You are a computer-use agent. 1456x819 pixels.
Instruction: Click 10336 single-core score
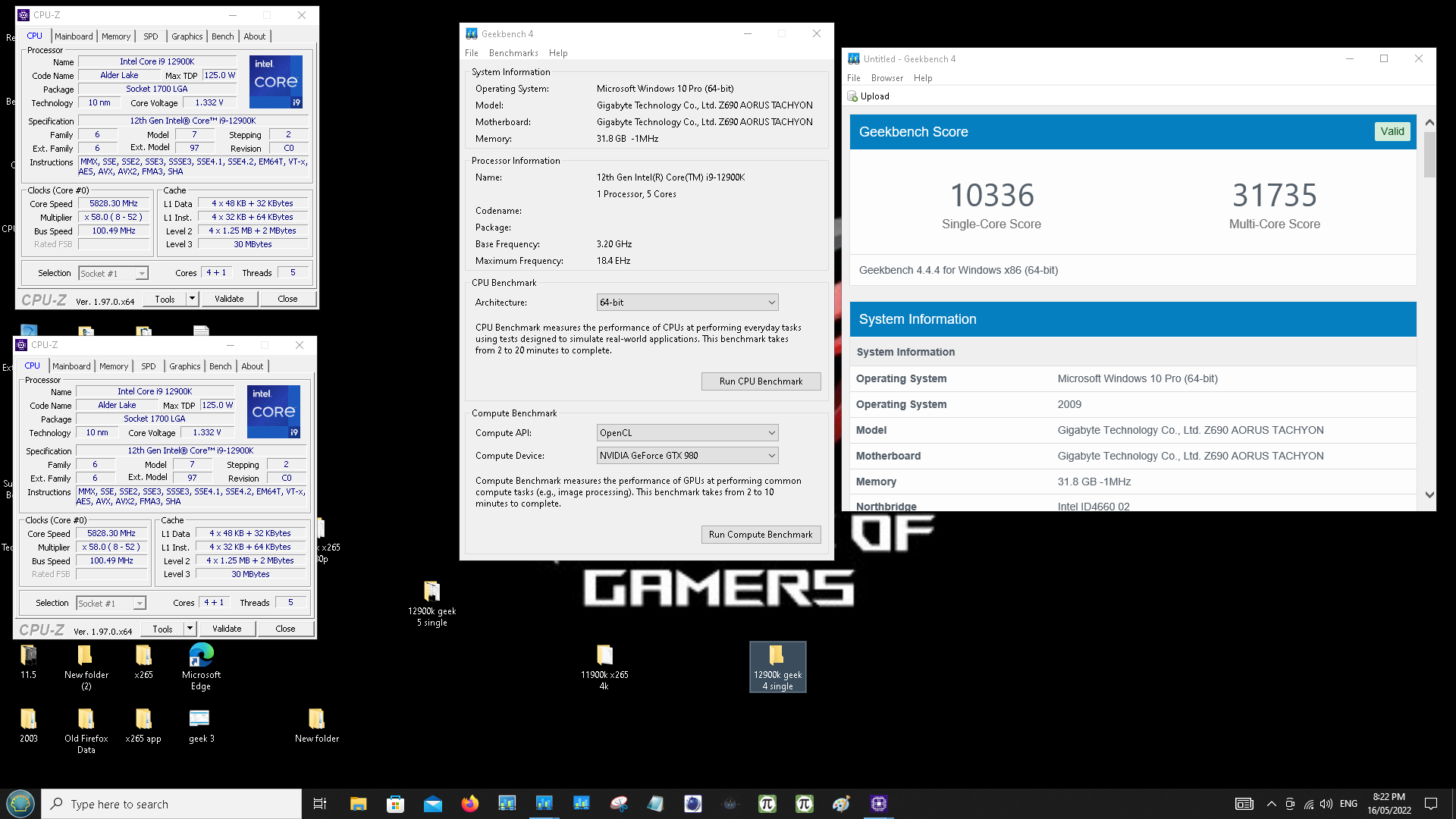992,196
